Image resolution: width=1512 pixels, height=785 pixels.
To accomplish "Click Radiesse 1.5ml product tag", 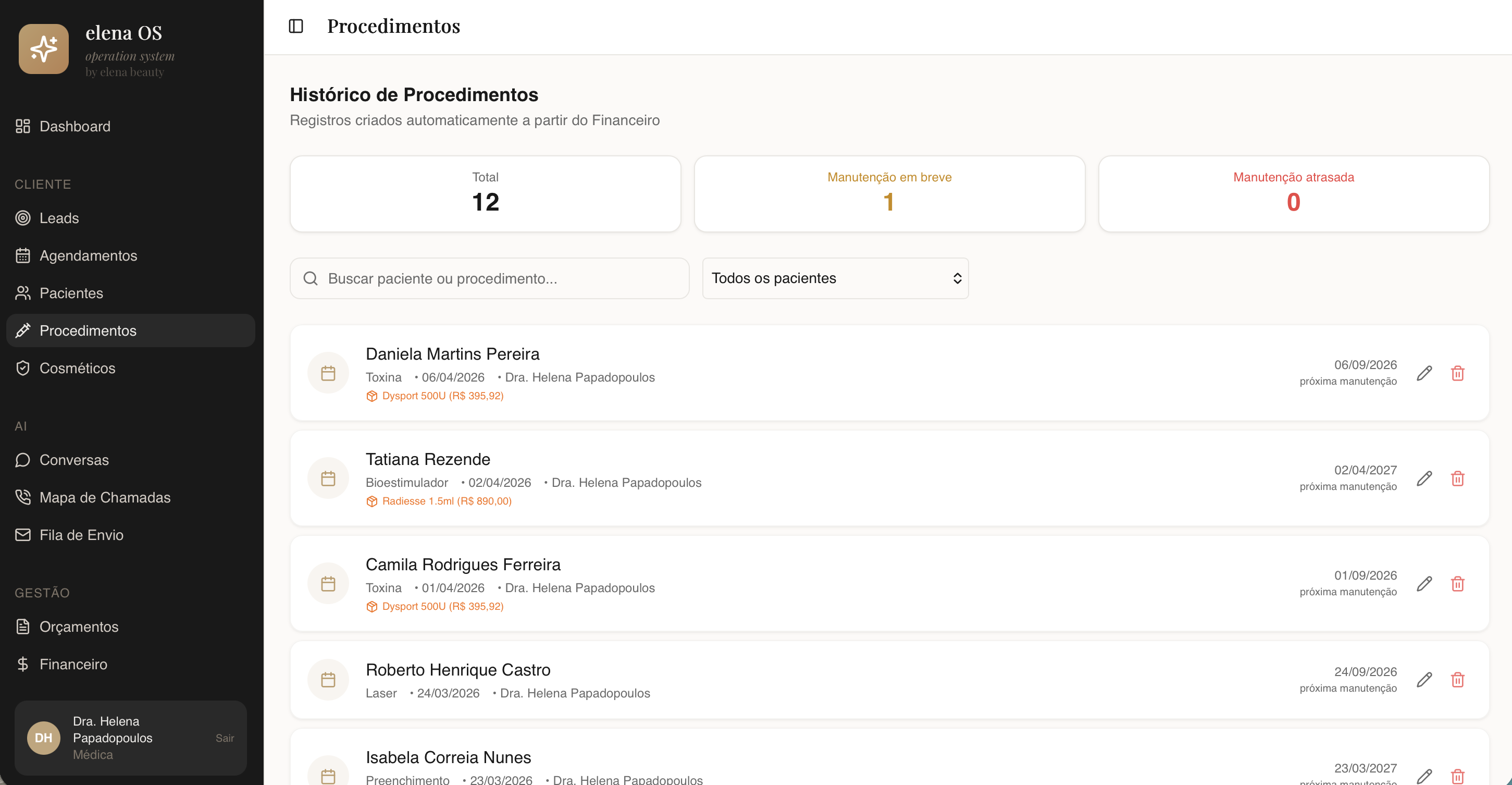I will point(439,501).
